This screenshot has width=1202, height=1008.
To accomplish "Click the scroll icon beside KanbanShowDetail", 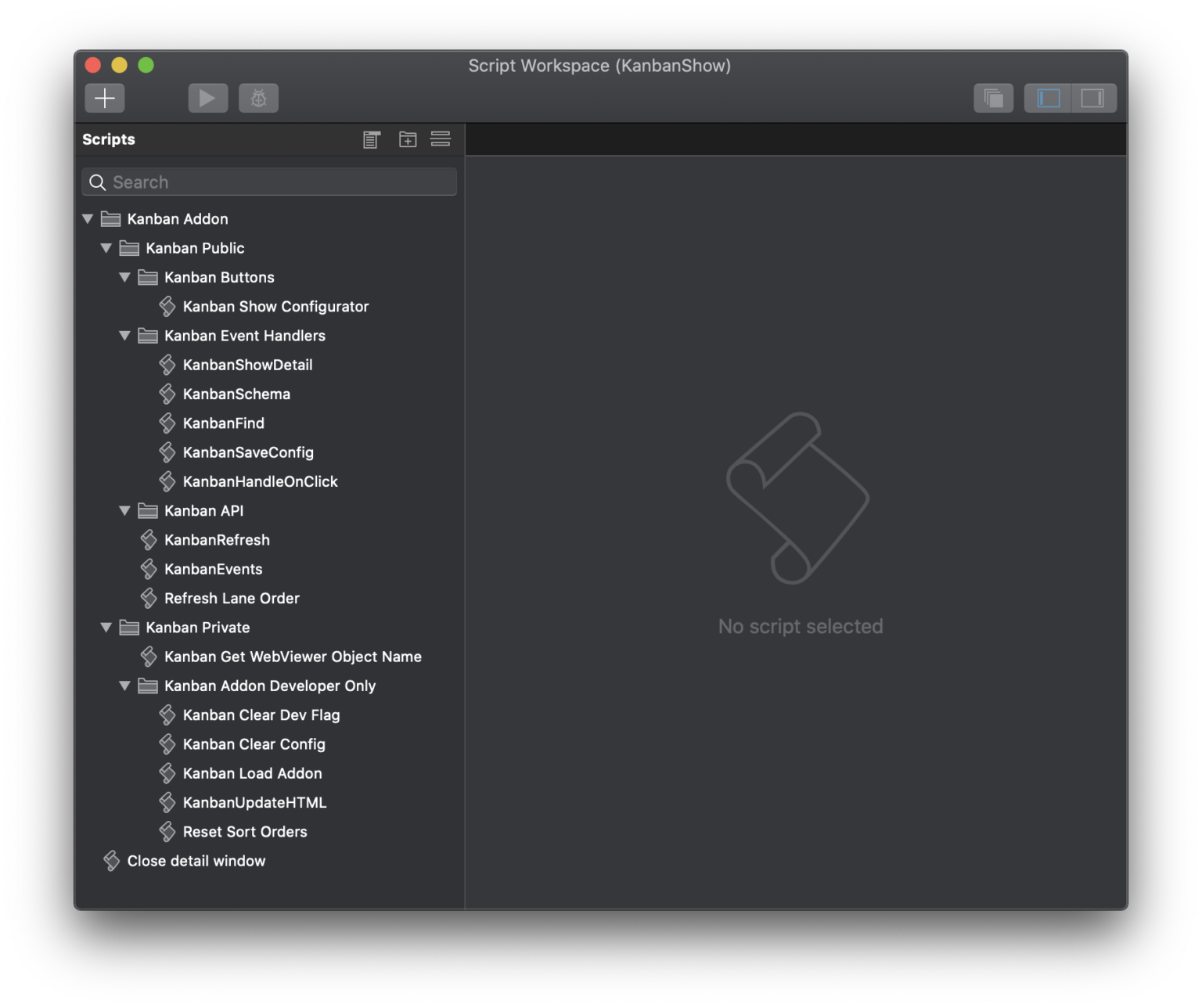I will (x=167, y=364).
